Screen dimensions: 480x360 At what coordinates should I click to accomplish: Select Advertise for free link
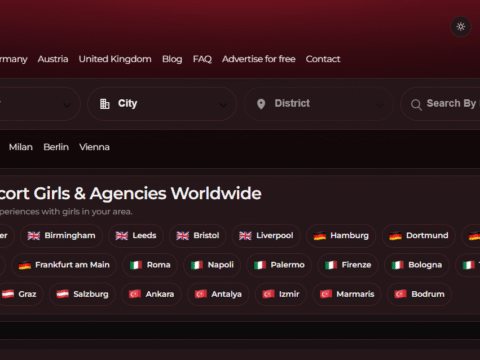259,59
